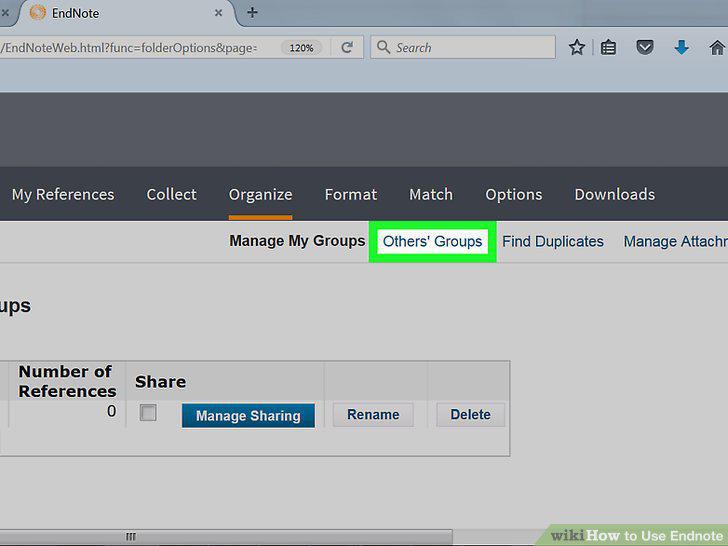Click the Manage Sharing button
This screenshot has height=546, width=728.
point(248,416)
